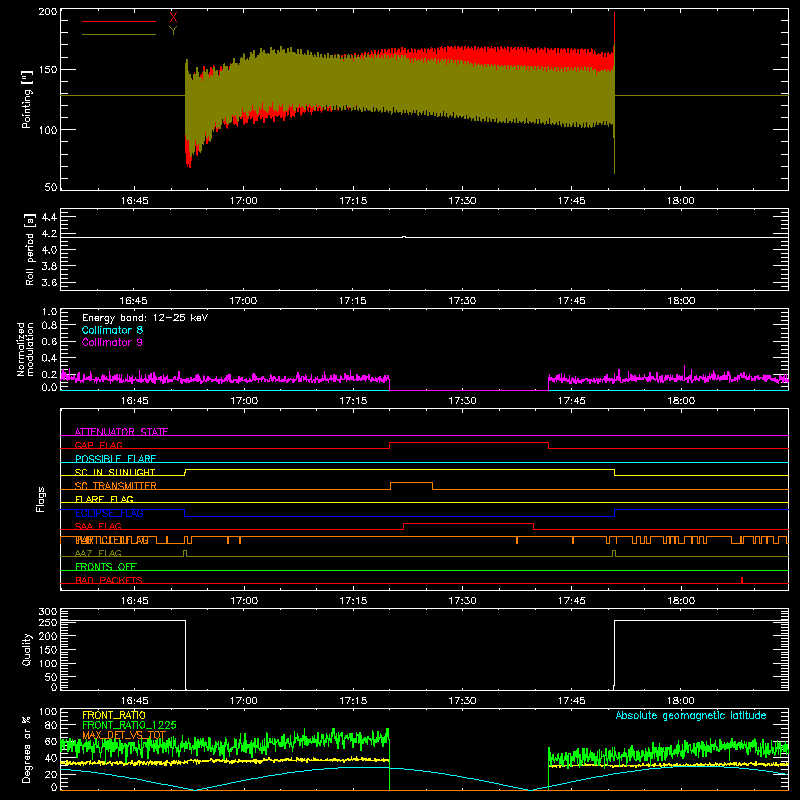Click the 'Collimator 9' legend entry
Screen dimensions: 800x800
click(x=112, y=342)
